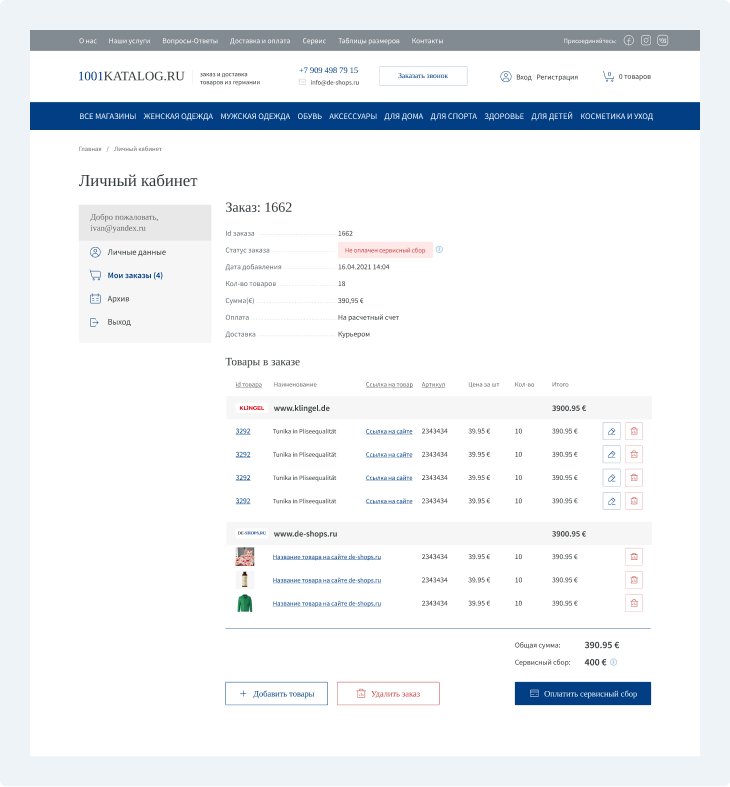Viewport: 730px width, 787px height.
Task: Select ДЛЯ СПОРТА category
Action: click(x=453, y=116)
